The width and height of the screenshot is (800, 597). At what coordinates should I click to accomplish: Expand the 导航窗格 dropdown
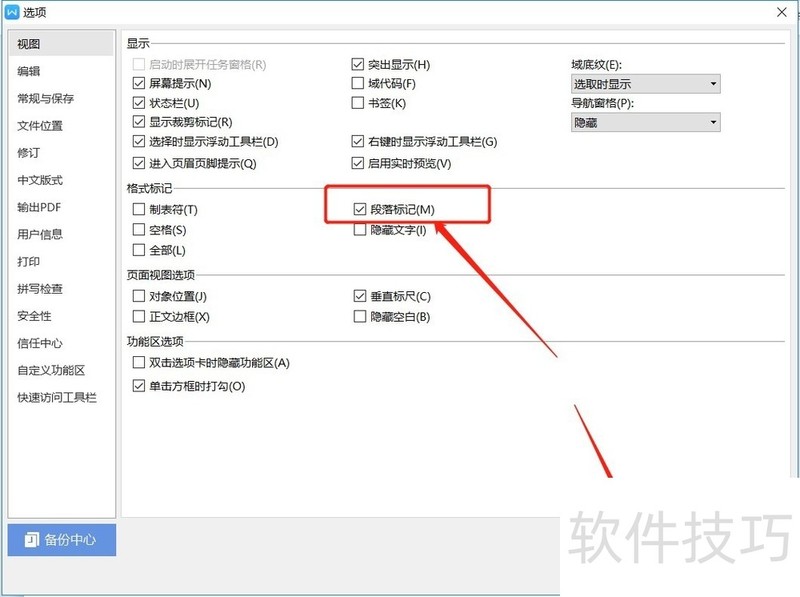pos(645,122)
